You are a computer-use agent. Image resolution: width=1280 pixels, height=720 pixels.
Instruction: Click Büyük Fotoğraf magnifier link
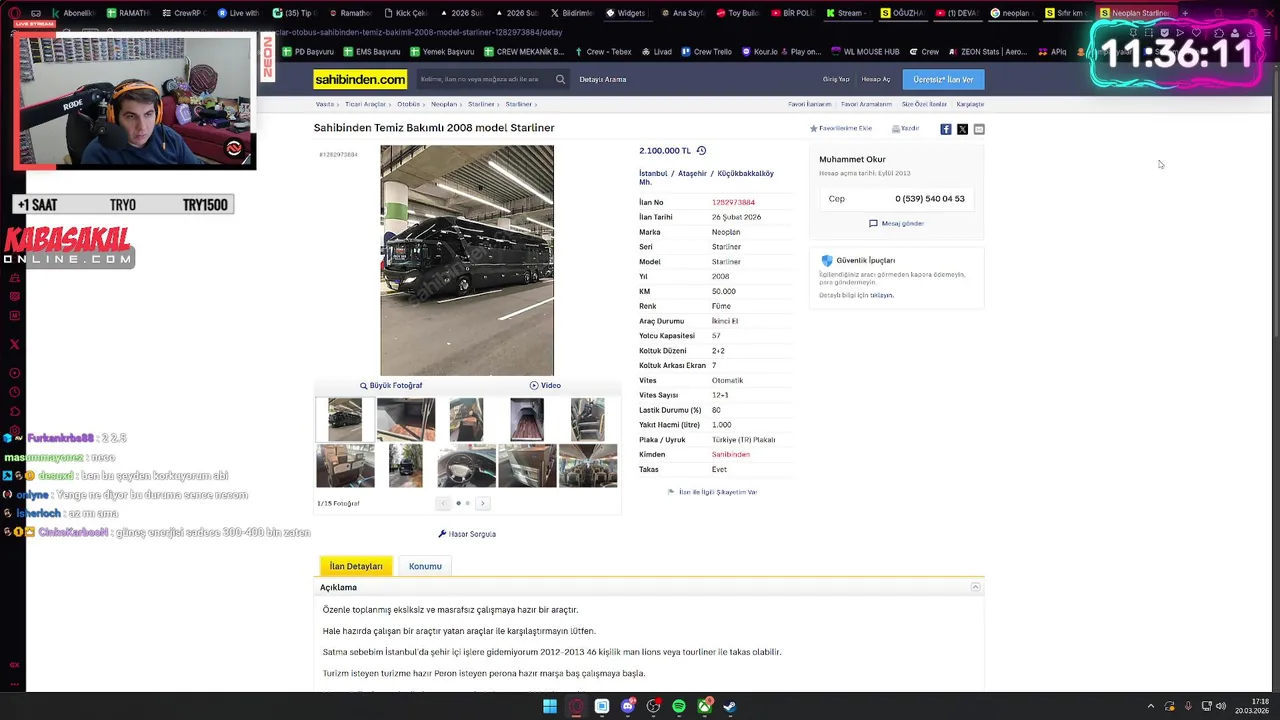tap(391, 385)
